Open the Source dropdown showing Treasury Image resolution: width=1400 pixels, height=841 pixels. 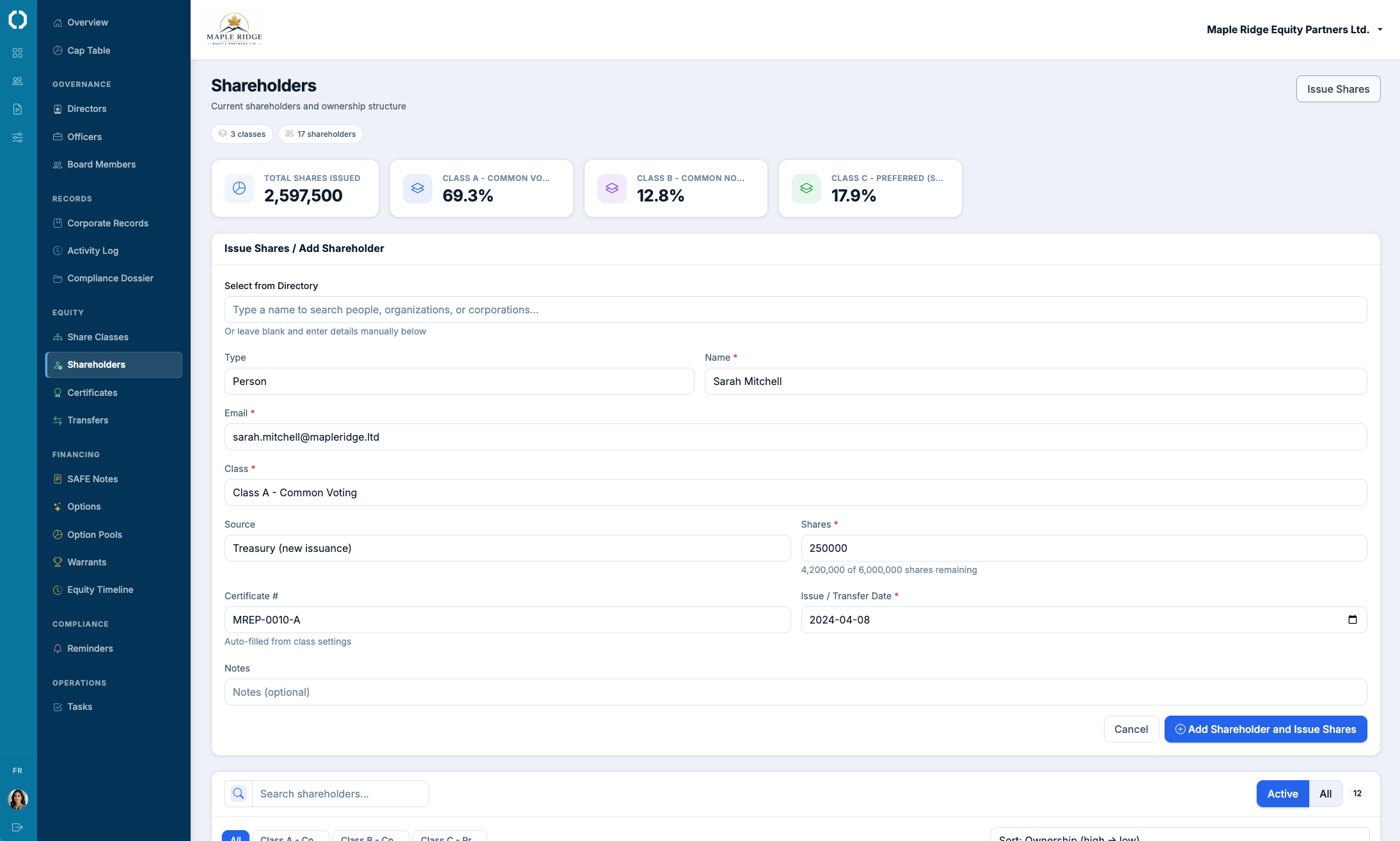(x=508, y=548)
